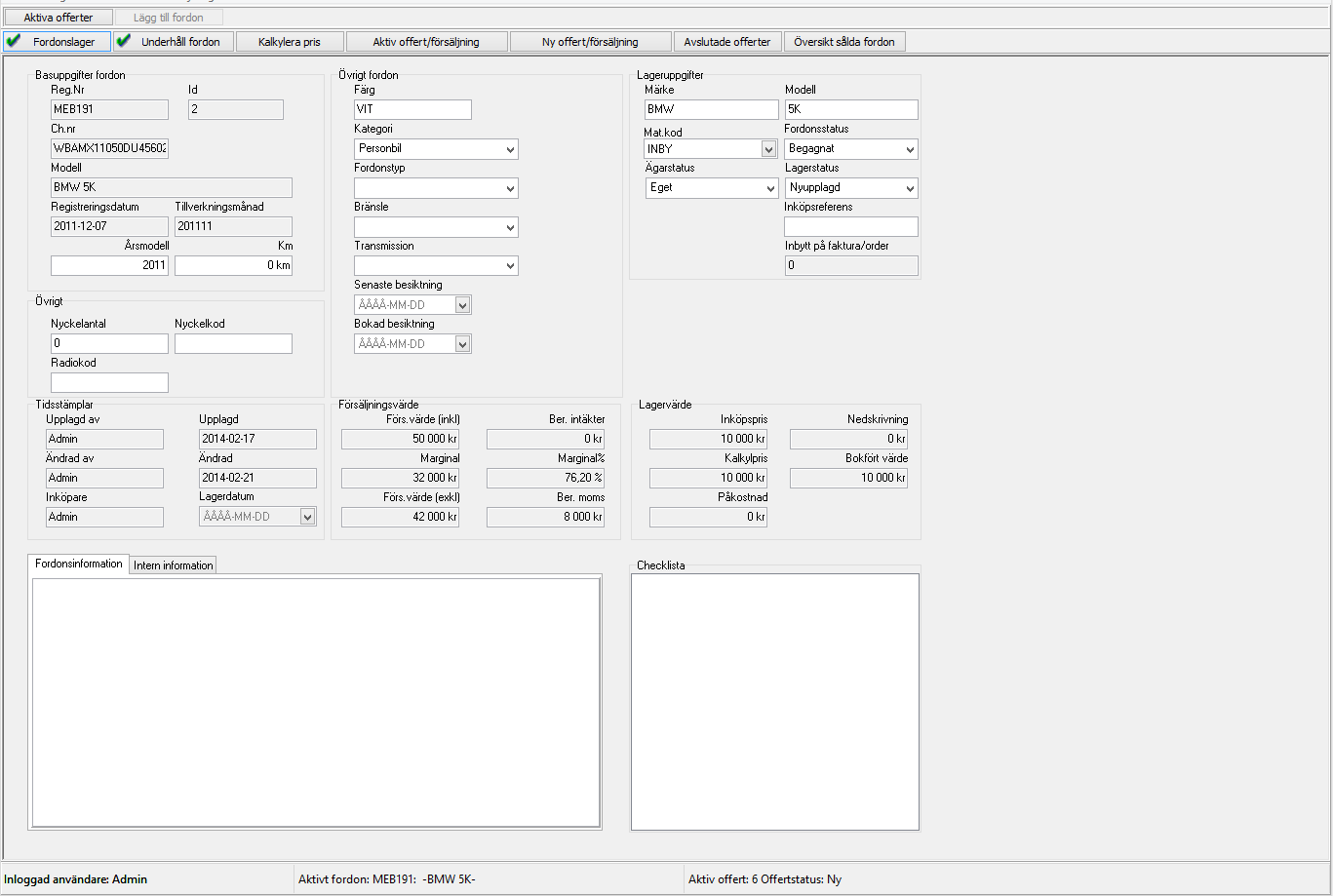Open Aktiv offert/försäljning tab
The height and width of the screenshot is (896, 1333).
(x=427, y=42)
